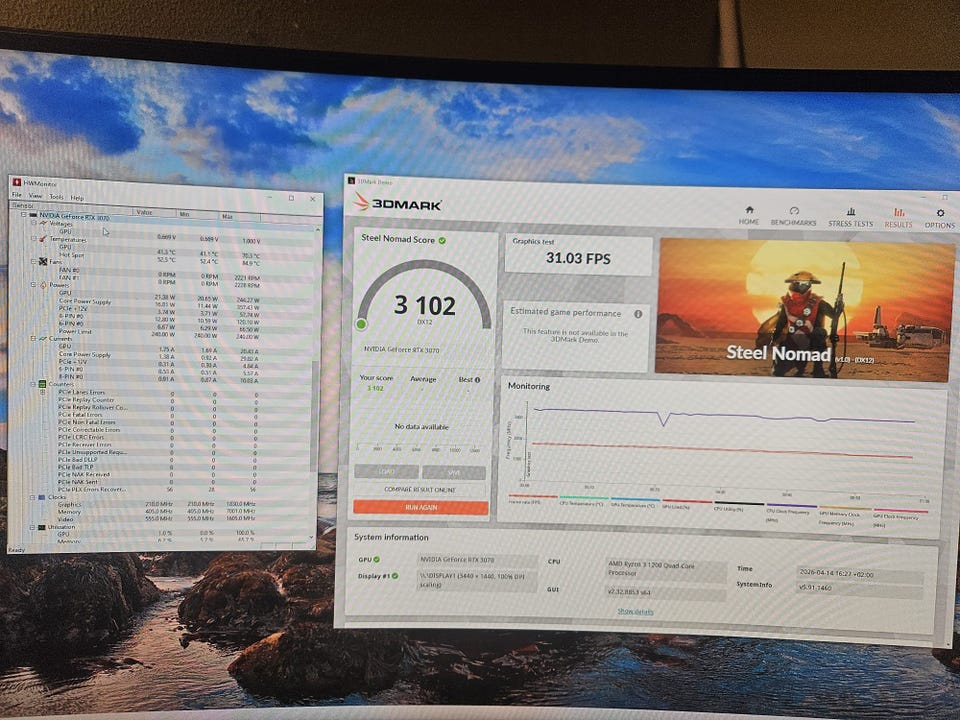Collapse the Clocks tree node
Screen dimensions: 960x720
tap(34, 497)
